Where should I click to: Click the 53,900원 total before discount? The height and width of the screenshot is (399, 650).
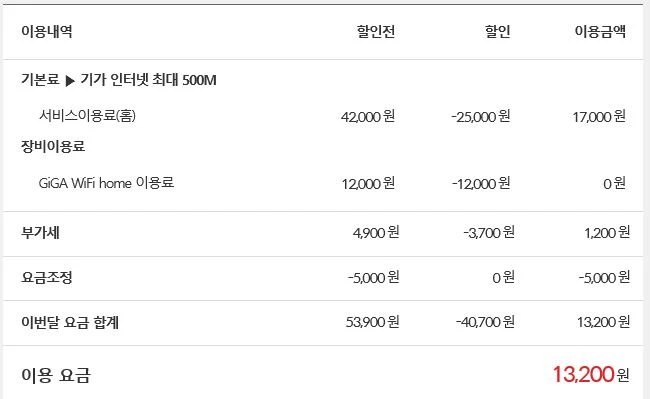(x=372, y=322)
